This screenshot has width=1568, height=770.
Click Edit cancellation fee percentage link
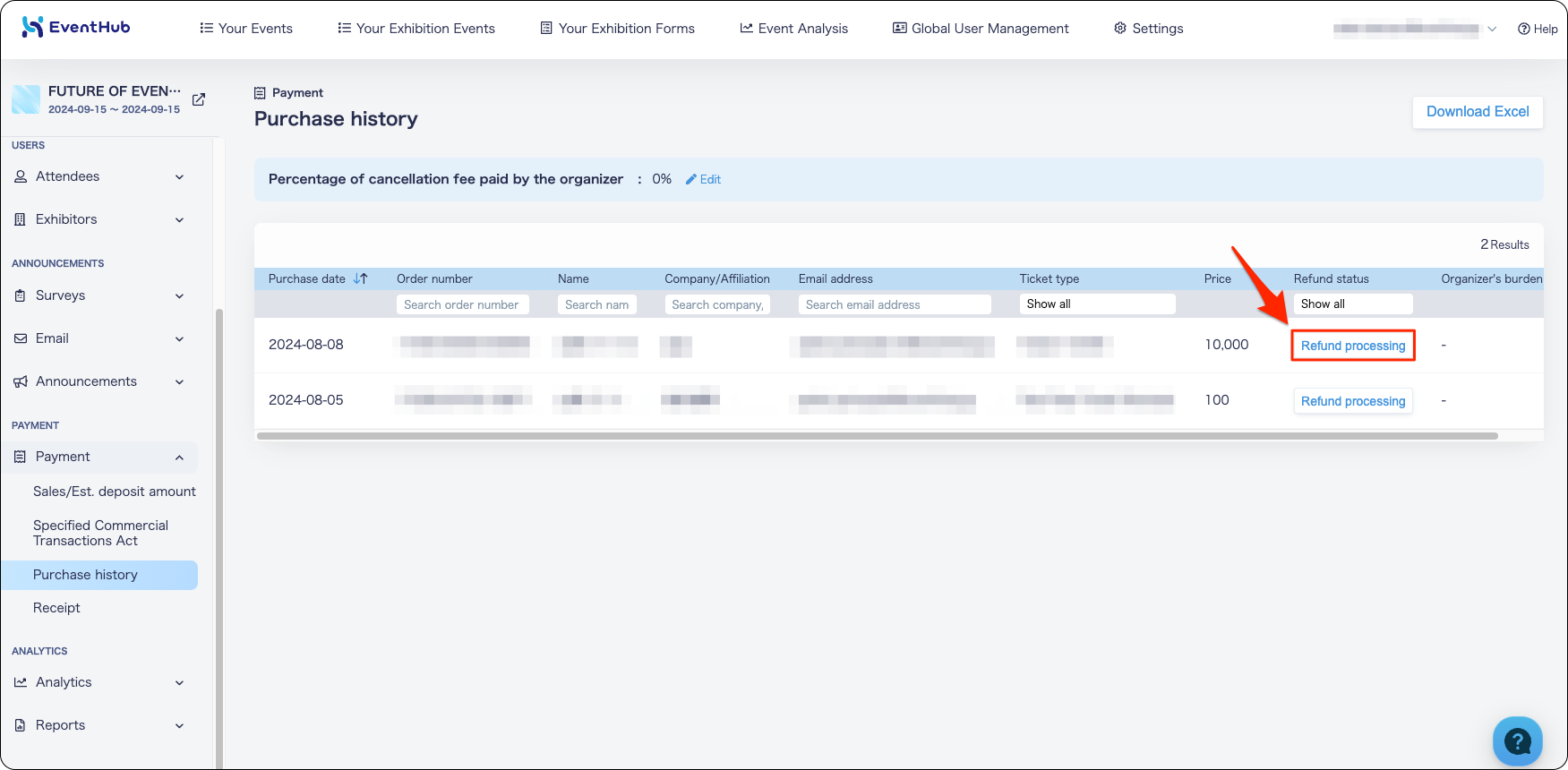coord(703,179)
